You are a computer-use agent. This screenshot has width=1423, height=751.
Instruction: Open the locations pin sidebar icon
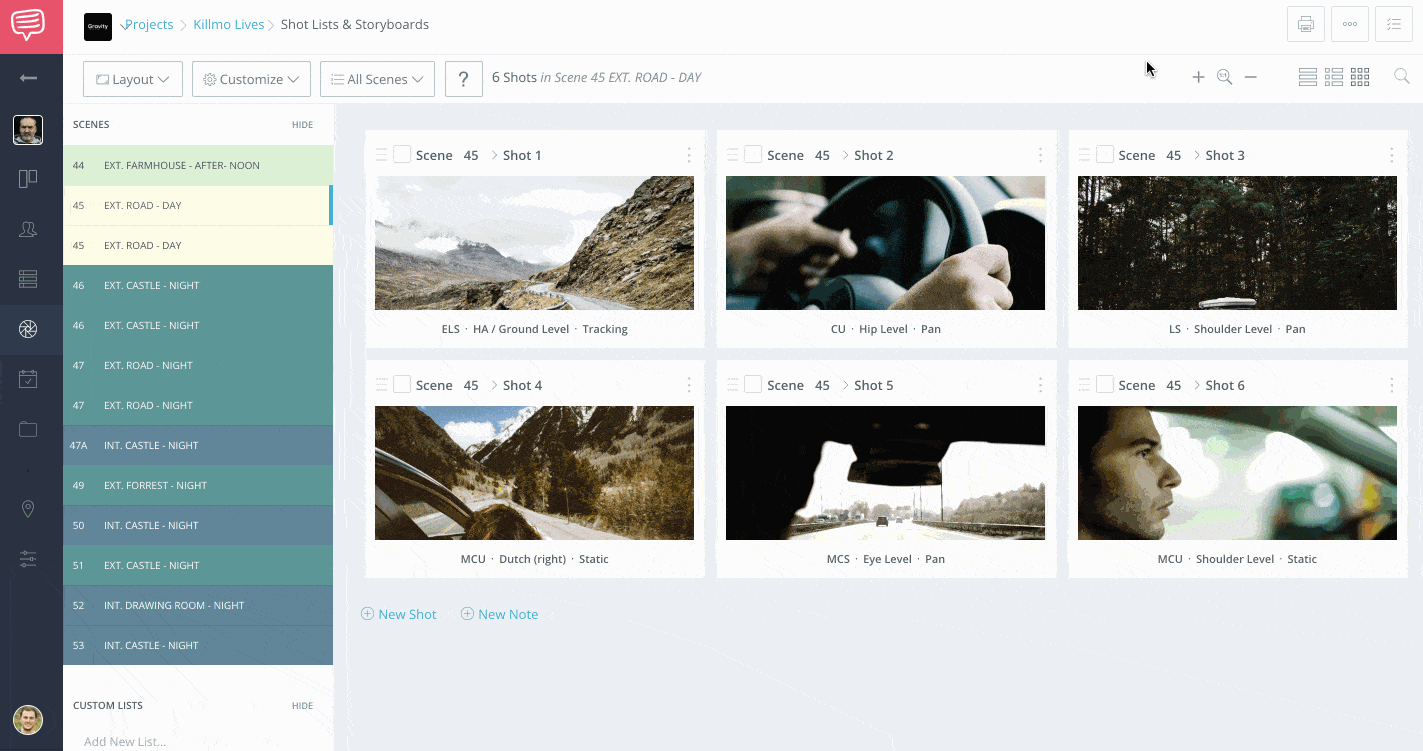(28, 509)
